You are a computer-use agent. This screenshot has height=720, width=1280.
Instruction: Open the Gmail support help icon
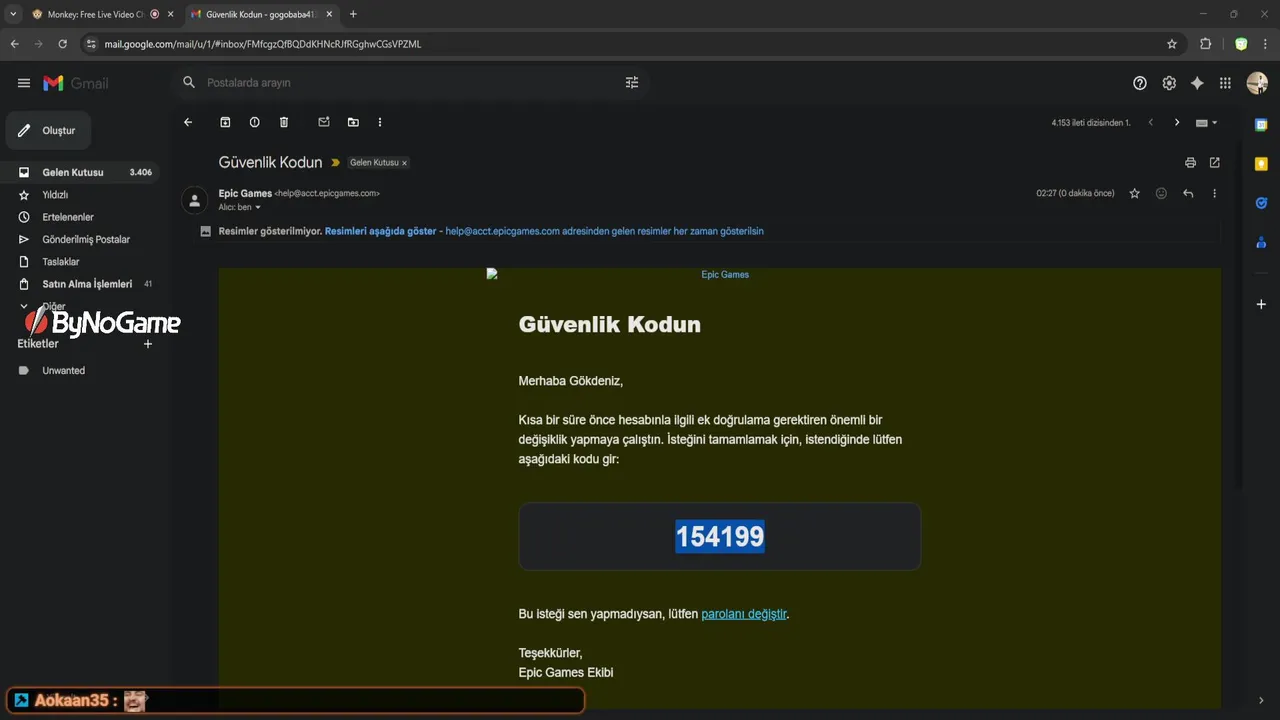click(1140, 83)
